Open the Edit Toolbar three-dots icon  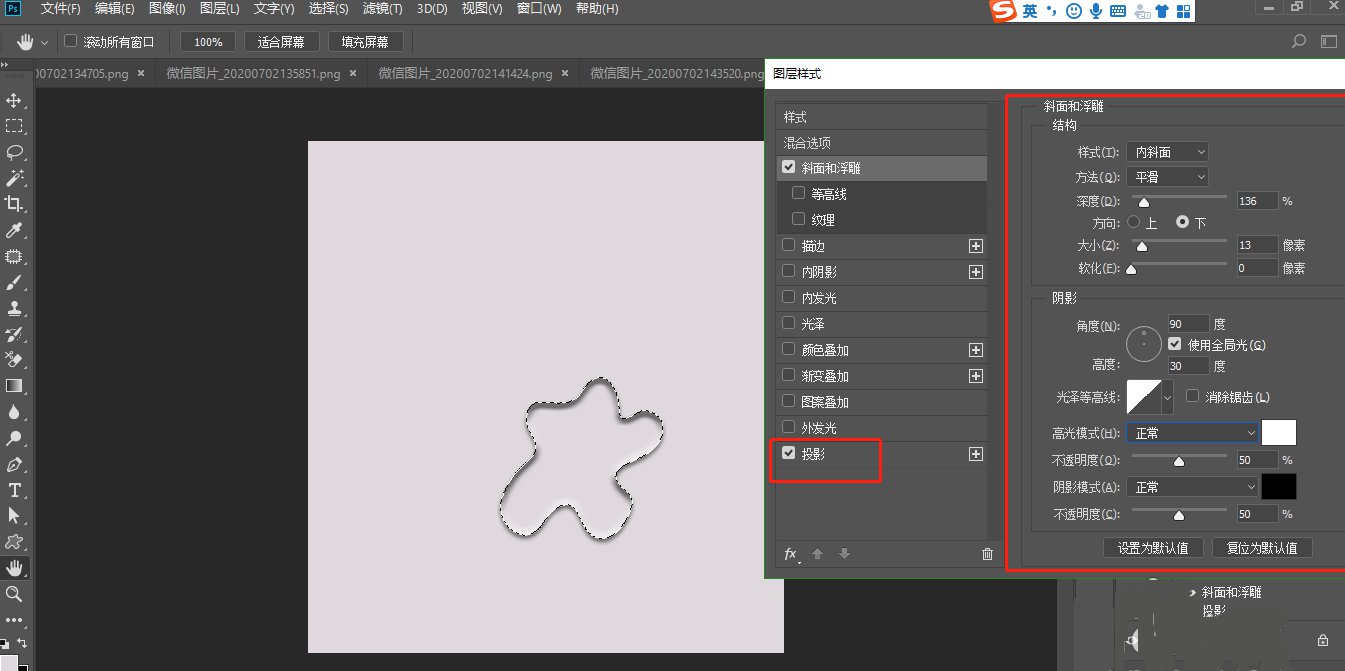[15, 620]
